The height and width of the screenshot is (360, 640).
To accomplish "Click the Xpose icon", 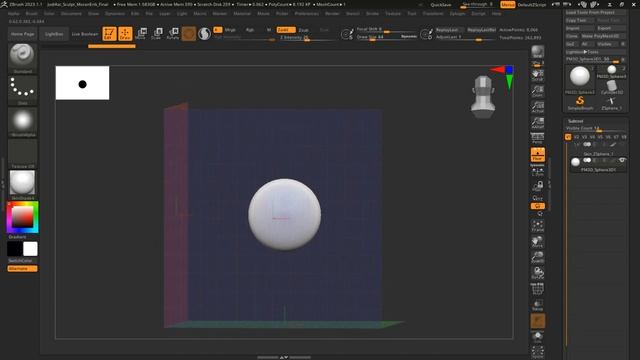I will [x=538, y=352].
